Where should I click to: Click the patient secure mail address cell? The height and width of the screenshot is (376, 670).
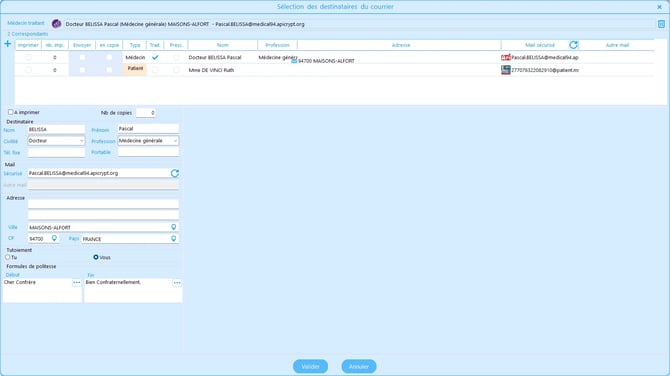pos(545,70)
